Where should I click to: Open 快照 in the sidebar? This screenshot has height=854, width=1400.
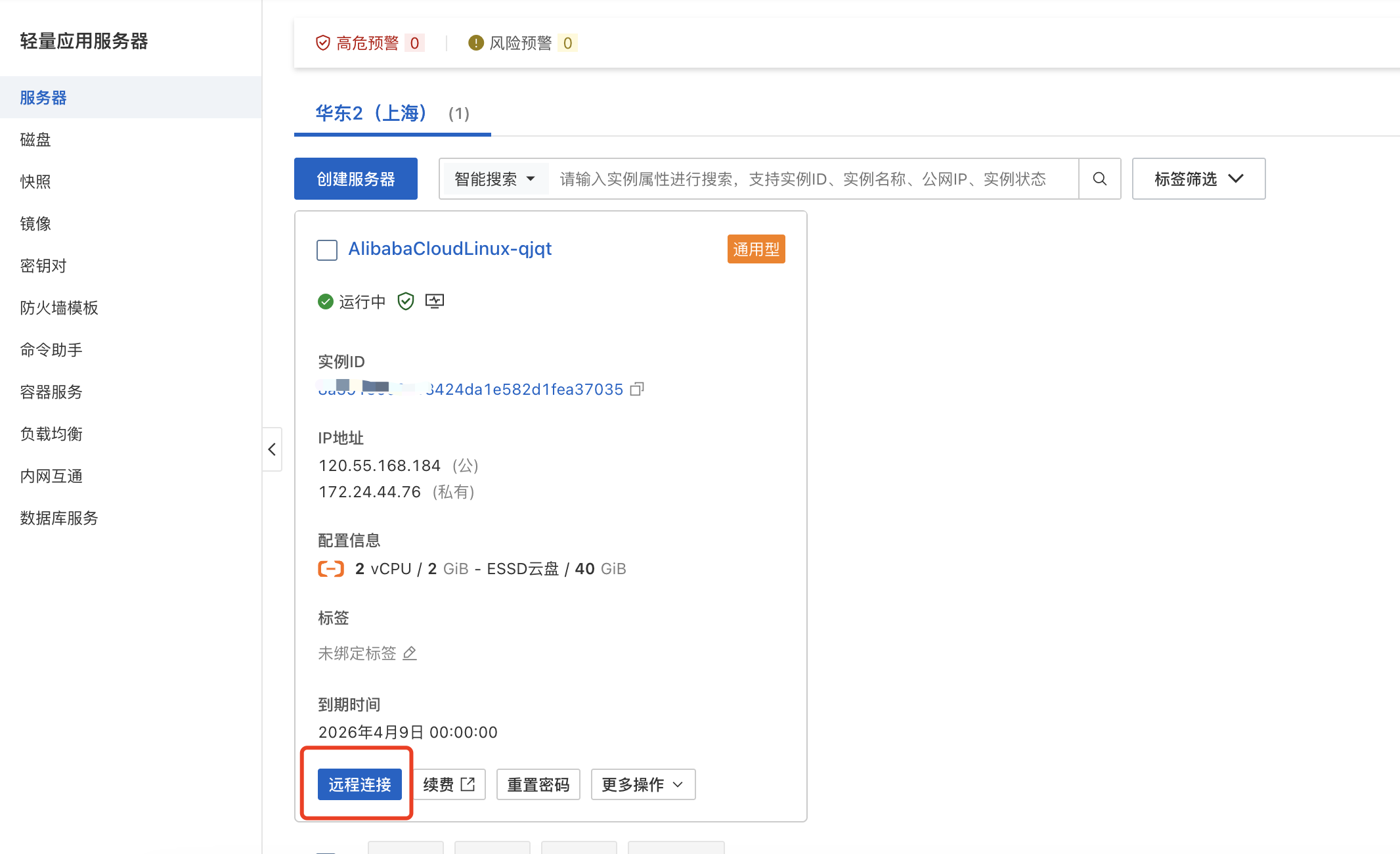point(131,182)
